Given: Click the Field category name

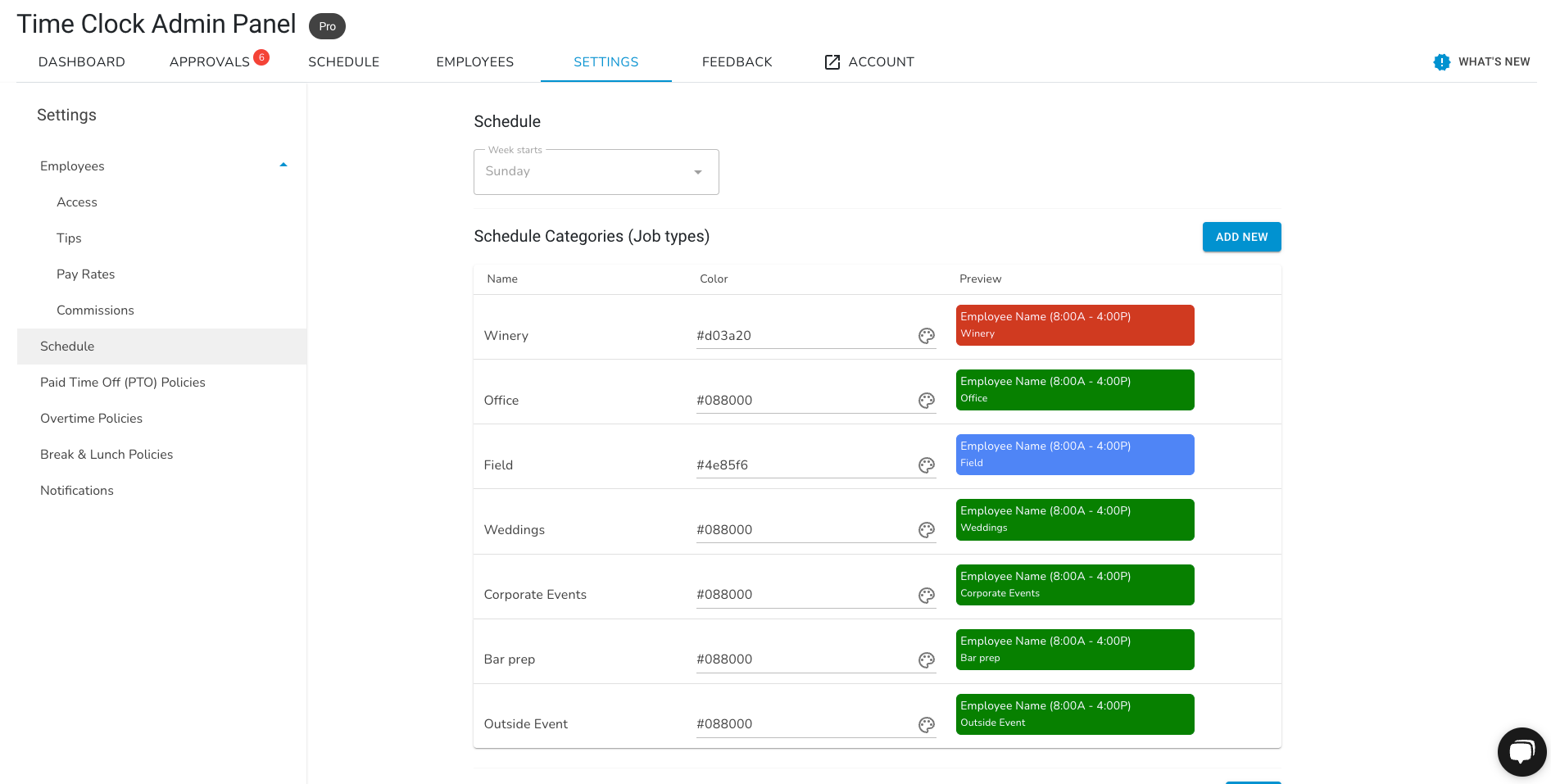Looking at the screenshot, I should tap(498, 465).
